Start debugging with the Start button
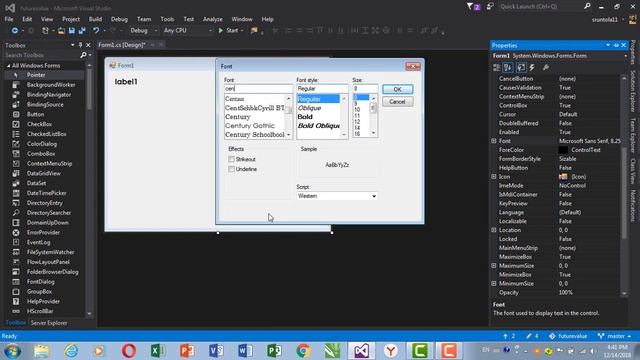640x360 pixels. [229, 31]
